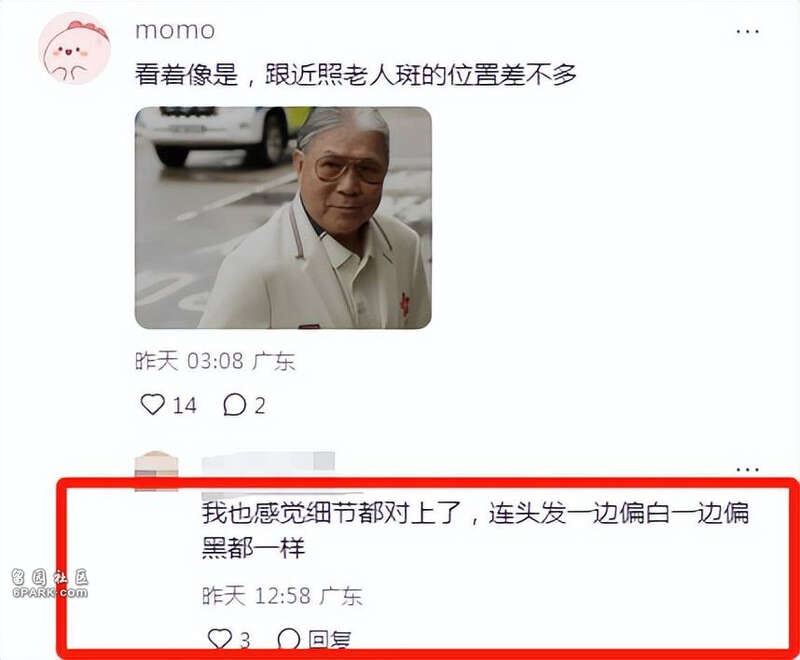Screen dimensions: 800x660
Task: Open more options on the reply comment
Action: (x=747, y=469)
